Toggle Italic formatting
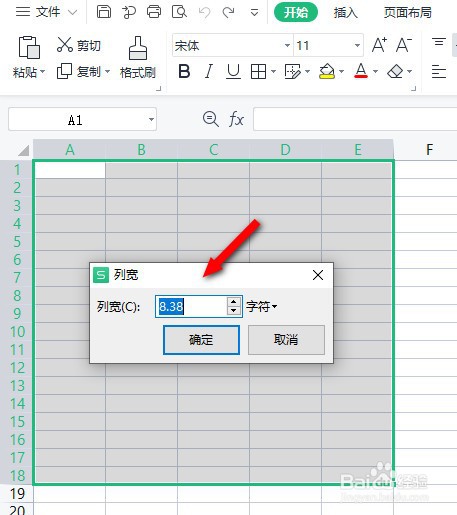Viewport: 457px width, 515px height. tap(209, 71)
